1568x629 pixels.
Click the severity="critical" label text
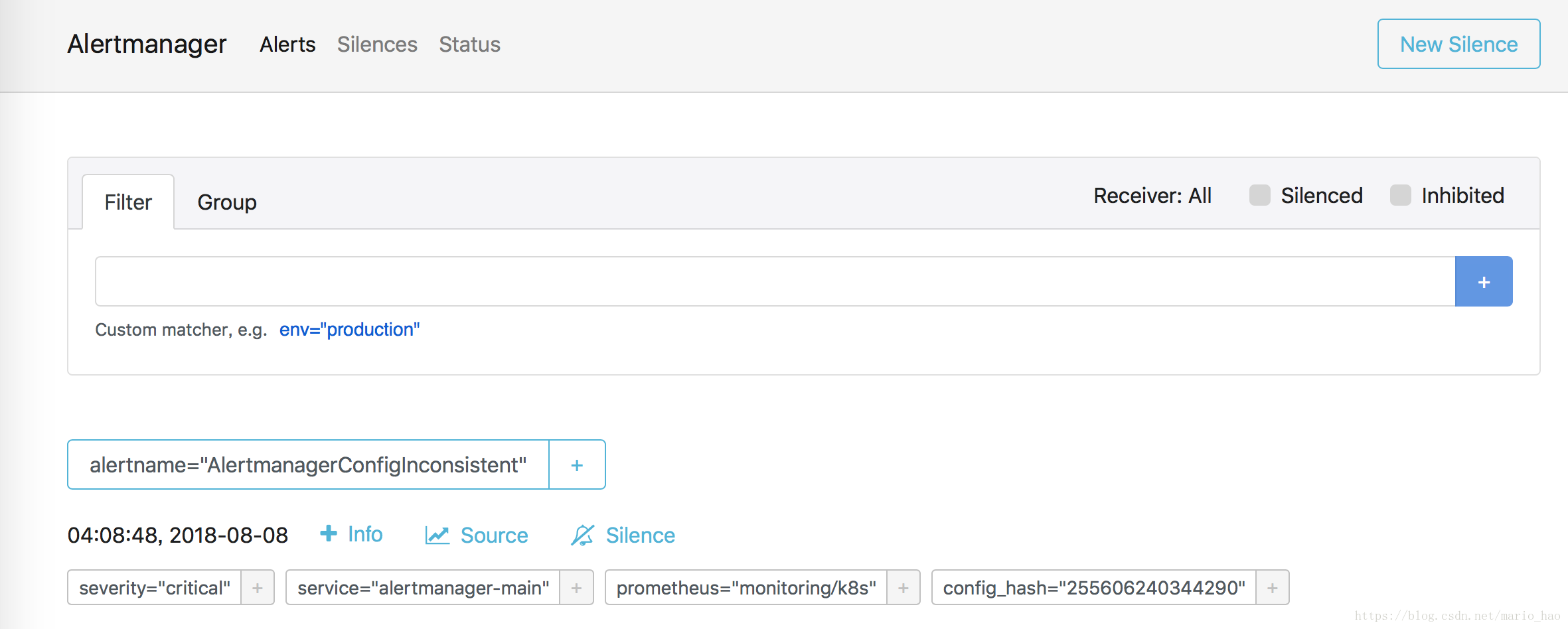[155, 587]
